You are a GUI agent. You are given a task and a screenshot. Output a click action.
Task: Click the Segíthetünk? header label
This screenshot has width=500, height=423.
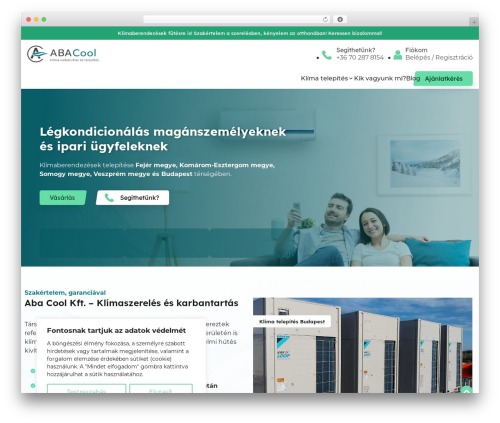(x=355, y=50)
